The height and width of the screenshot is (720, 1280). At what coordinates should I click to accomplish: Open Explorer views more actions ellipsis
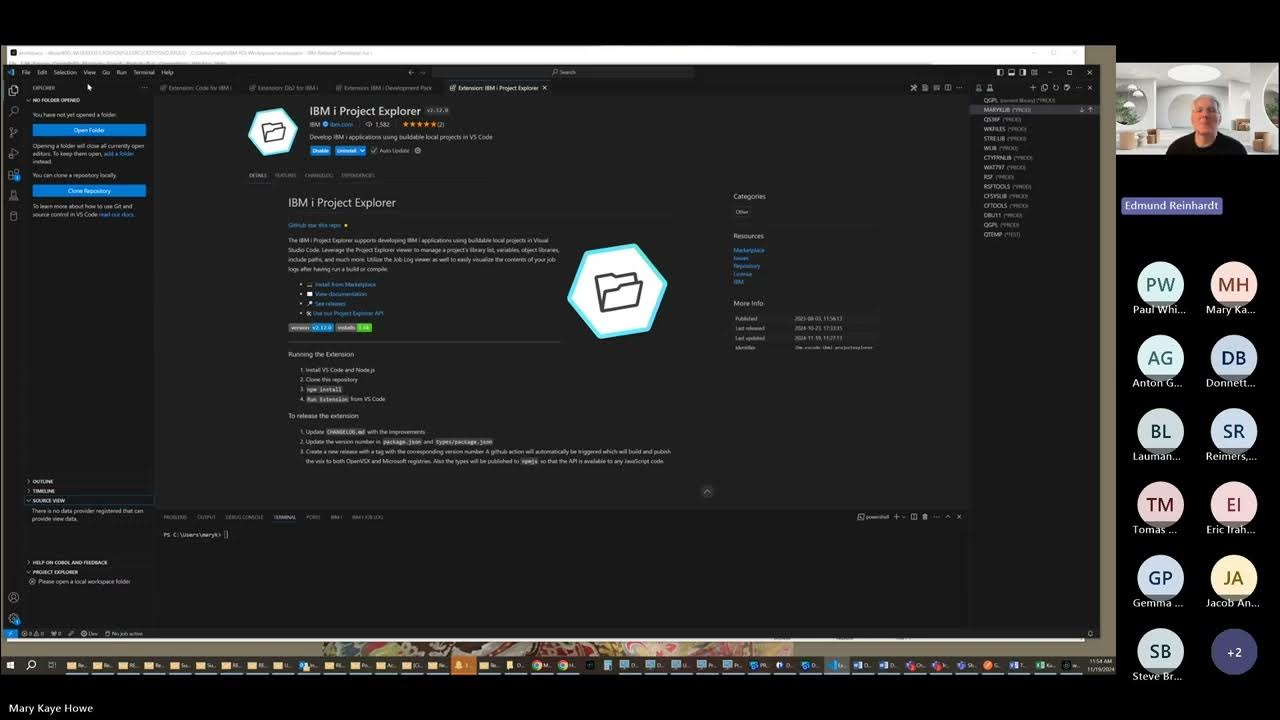pos(144,88)
